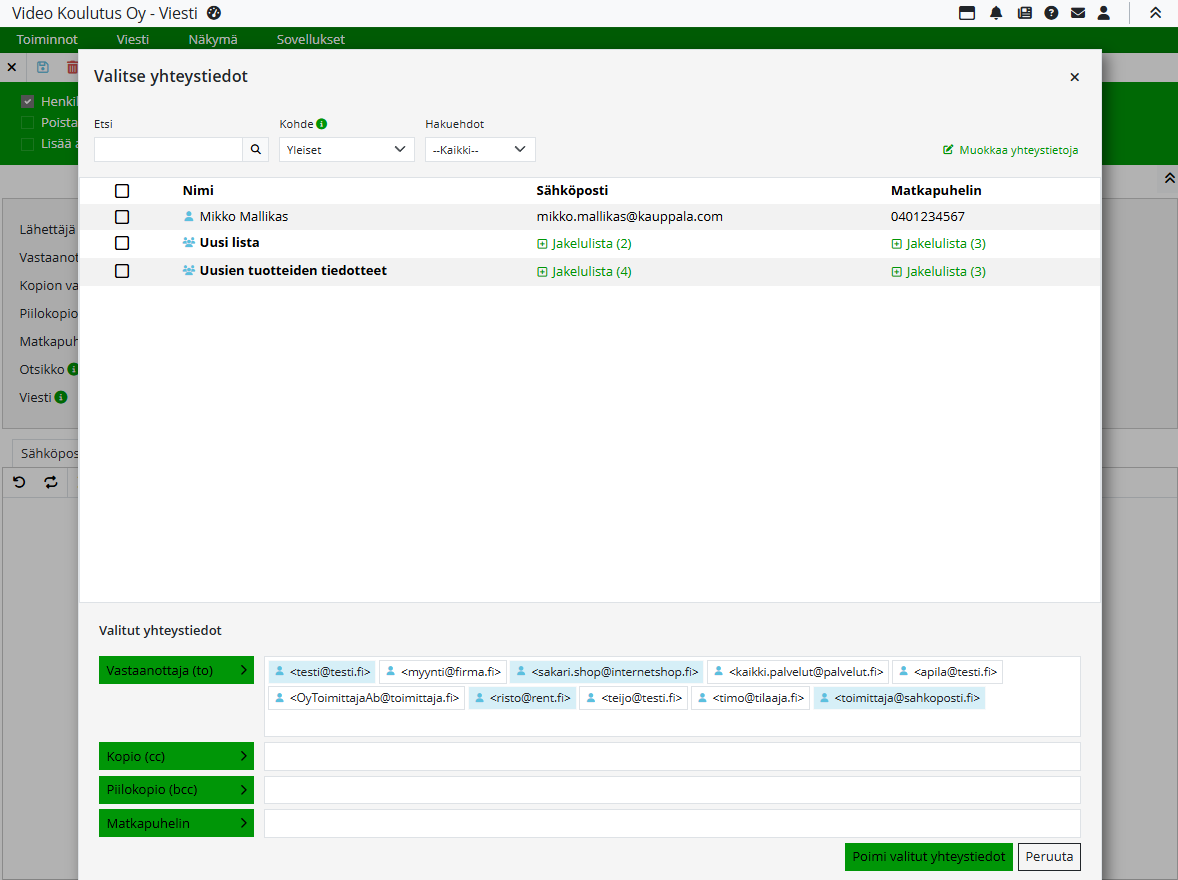Tick the checkbox for Mikko Mallikas

[122, 217]
